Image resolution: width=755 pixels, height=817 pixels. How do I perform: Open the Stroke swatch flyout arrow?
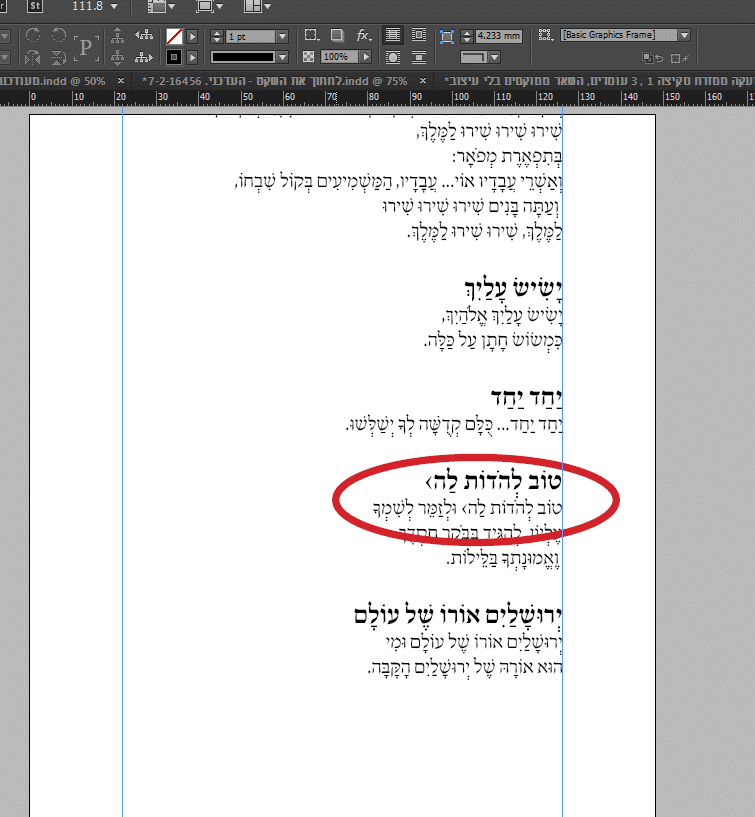coord(192,57)
